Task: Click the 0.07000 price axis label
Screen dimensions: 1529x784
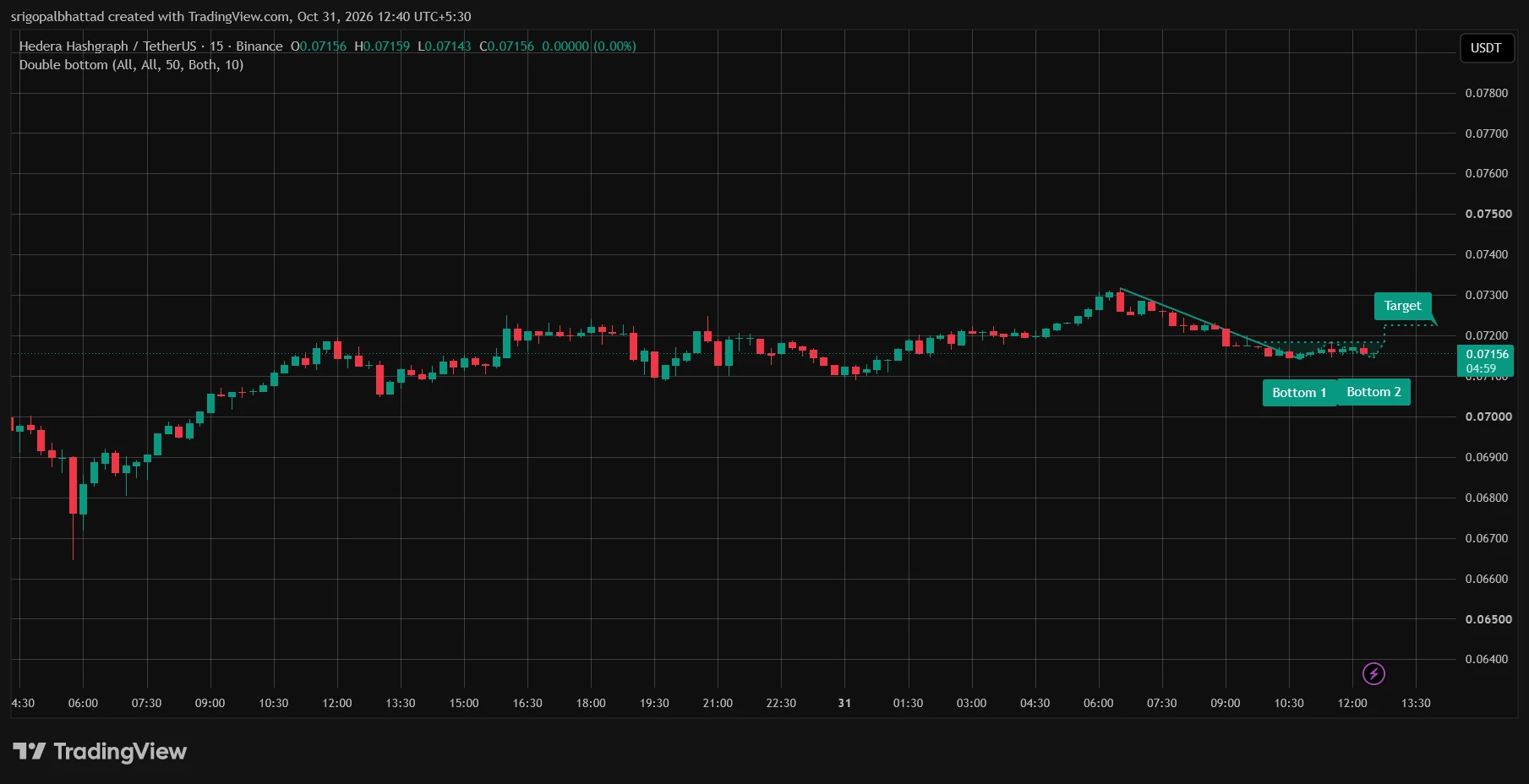Action: point(1488,416)
